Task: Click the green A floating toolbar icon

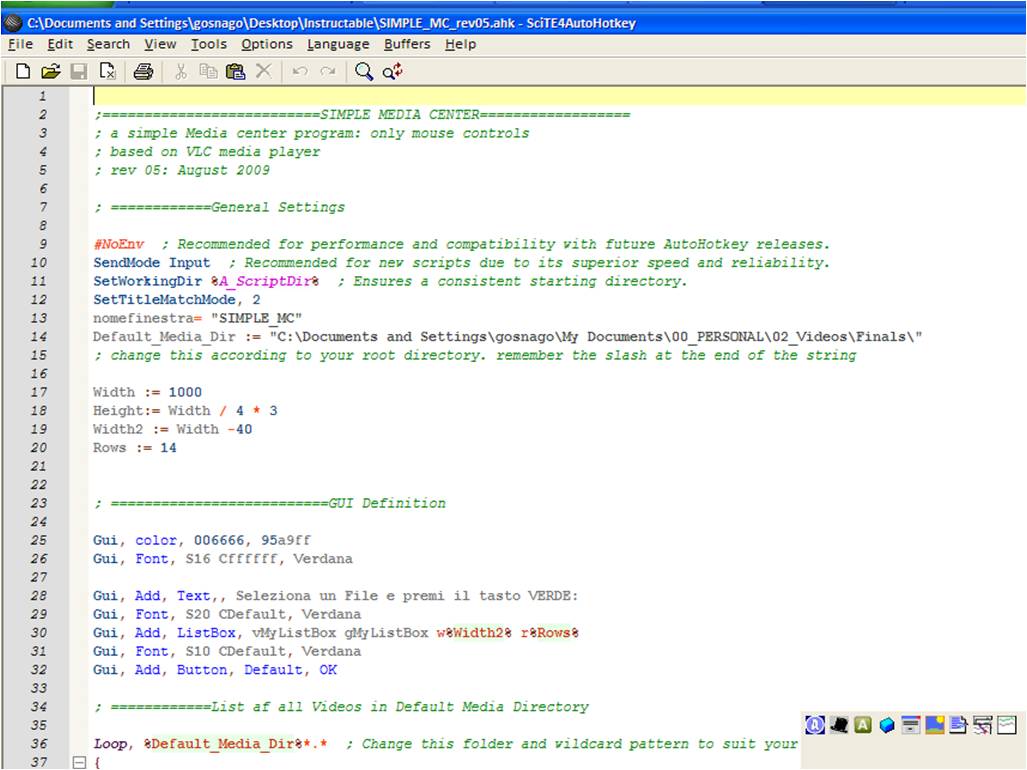Action: pyautogui.click(x=863, y=725)
